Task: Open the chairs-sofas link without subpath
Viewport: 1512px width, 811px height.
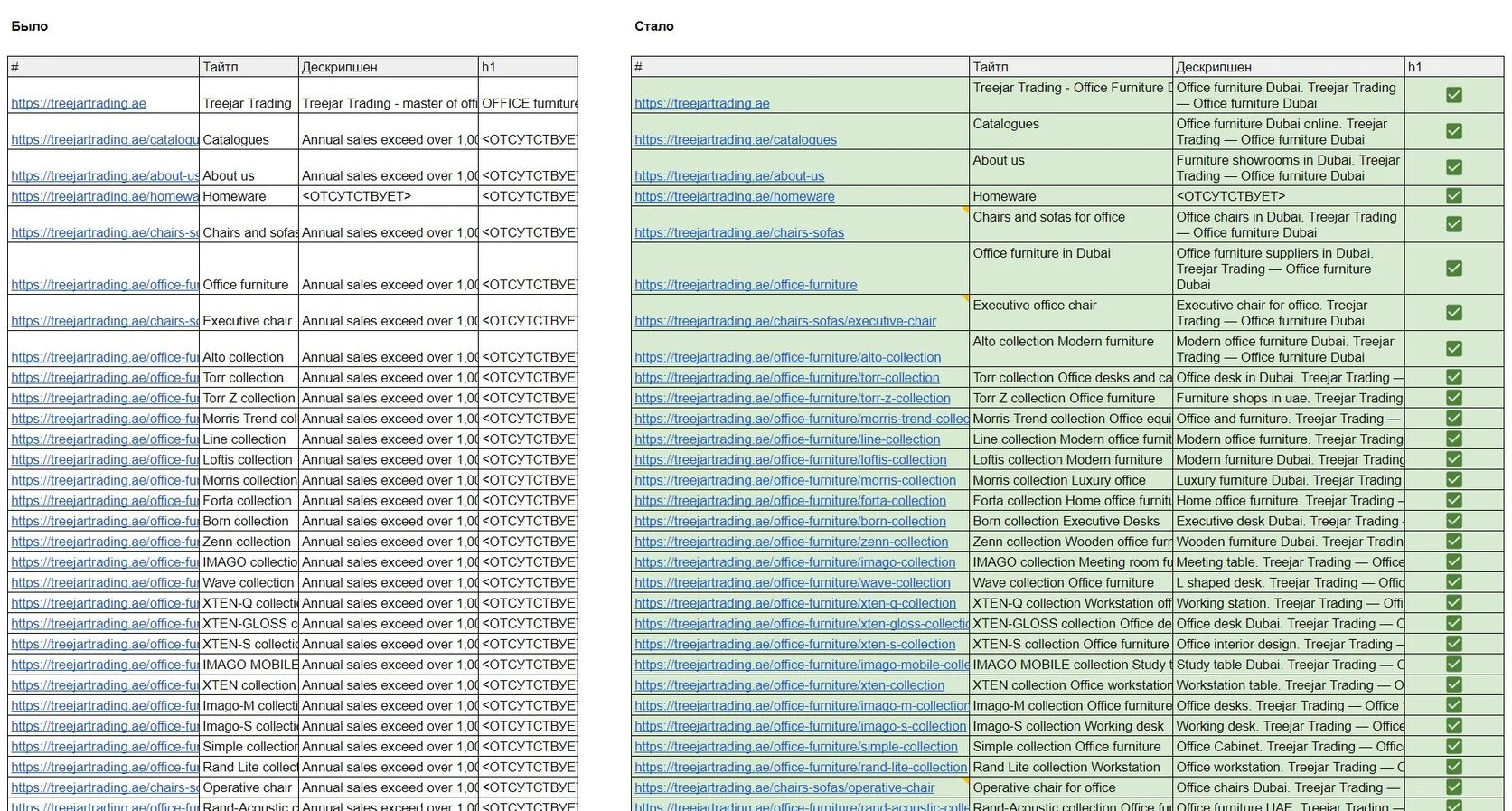Action: point(739,232)
